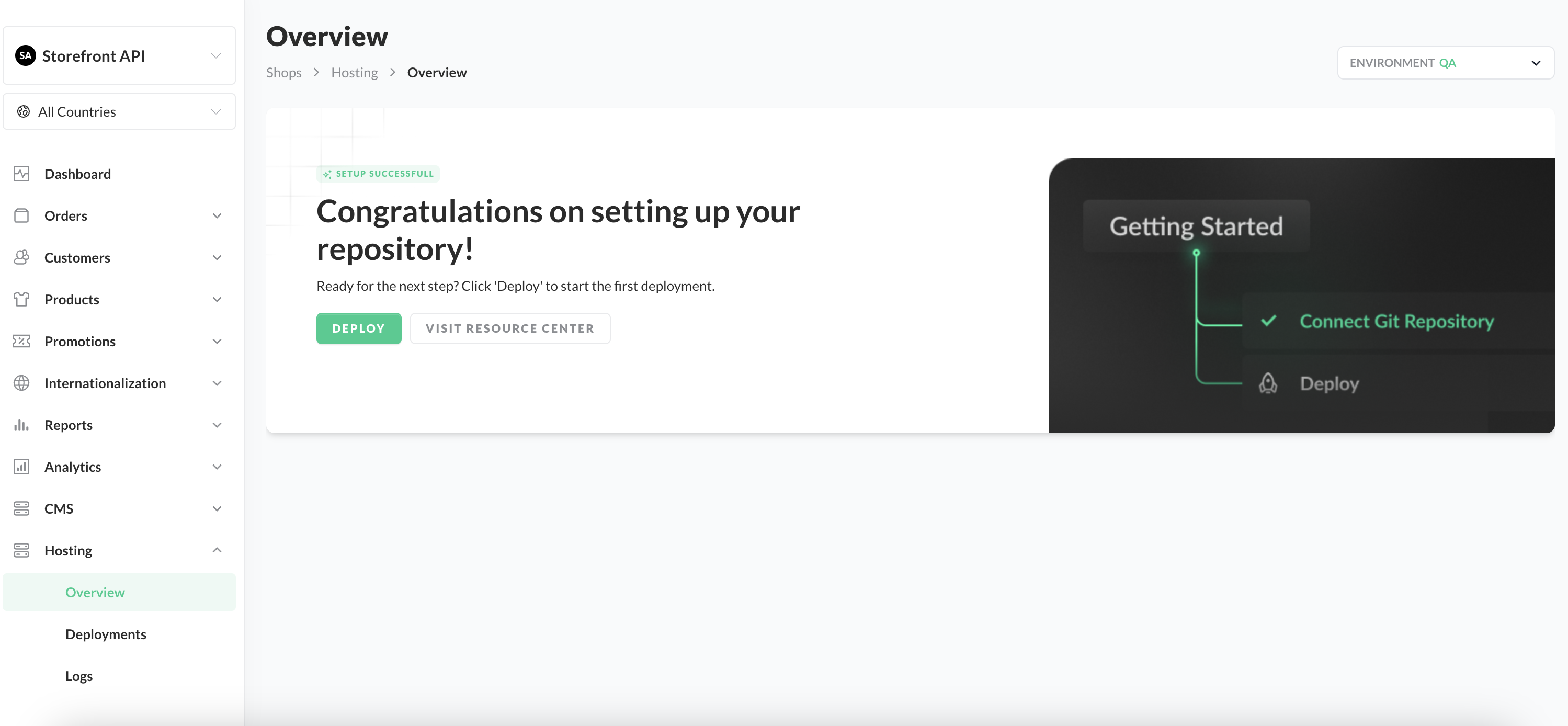Open the All Countries dropdown
The width and height of the screenshot is (1568, 726).
tap(119, 112)
